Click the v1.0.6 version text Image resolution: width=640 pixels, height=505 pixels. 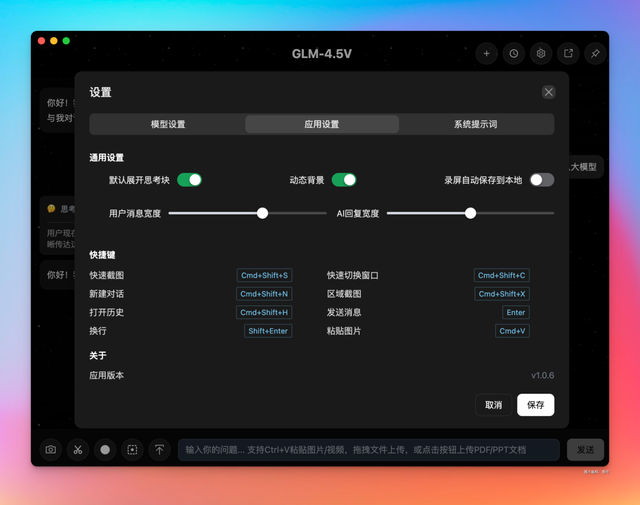point(542,376)
